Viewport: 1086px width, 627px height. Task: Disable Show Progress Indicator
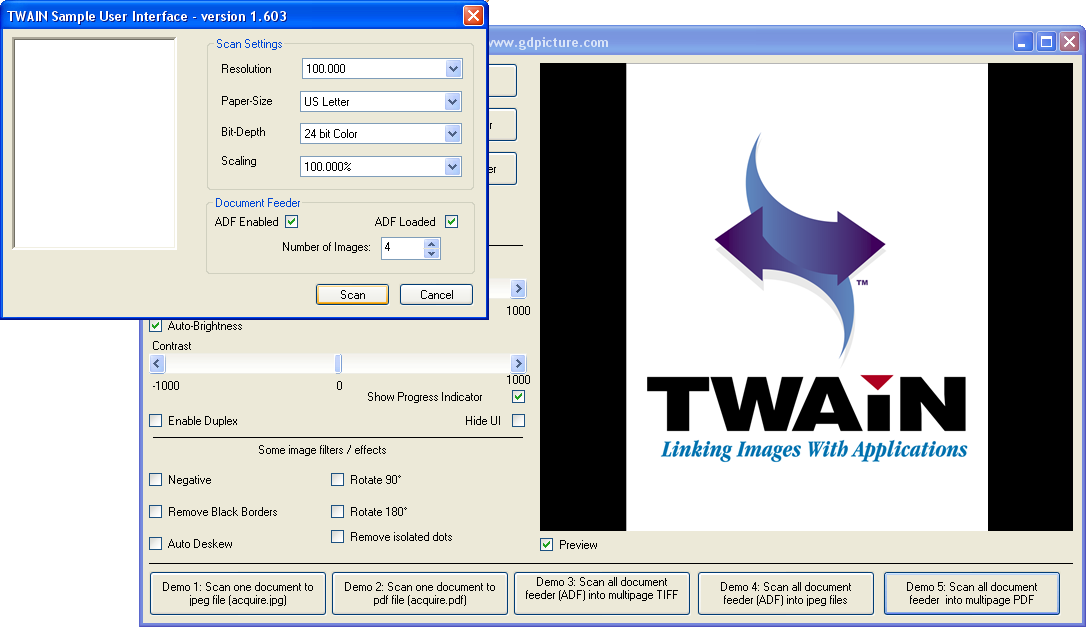tap(518, 397)
